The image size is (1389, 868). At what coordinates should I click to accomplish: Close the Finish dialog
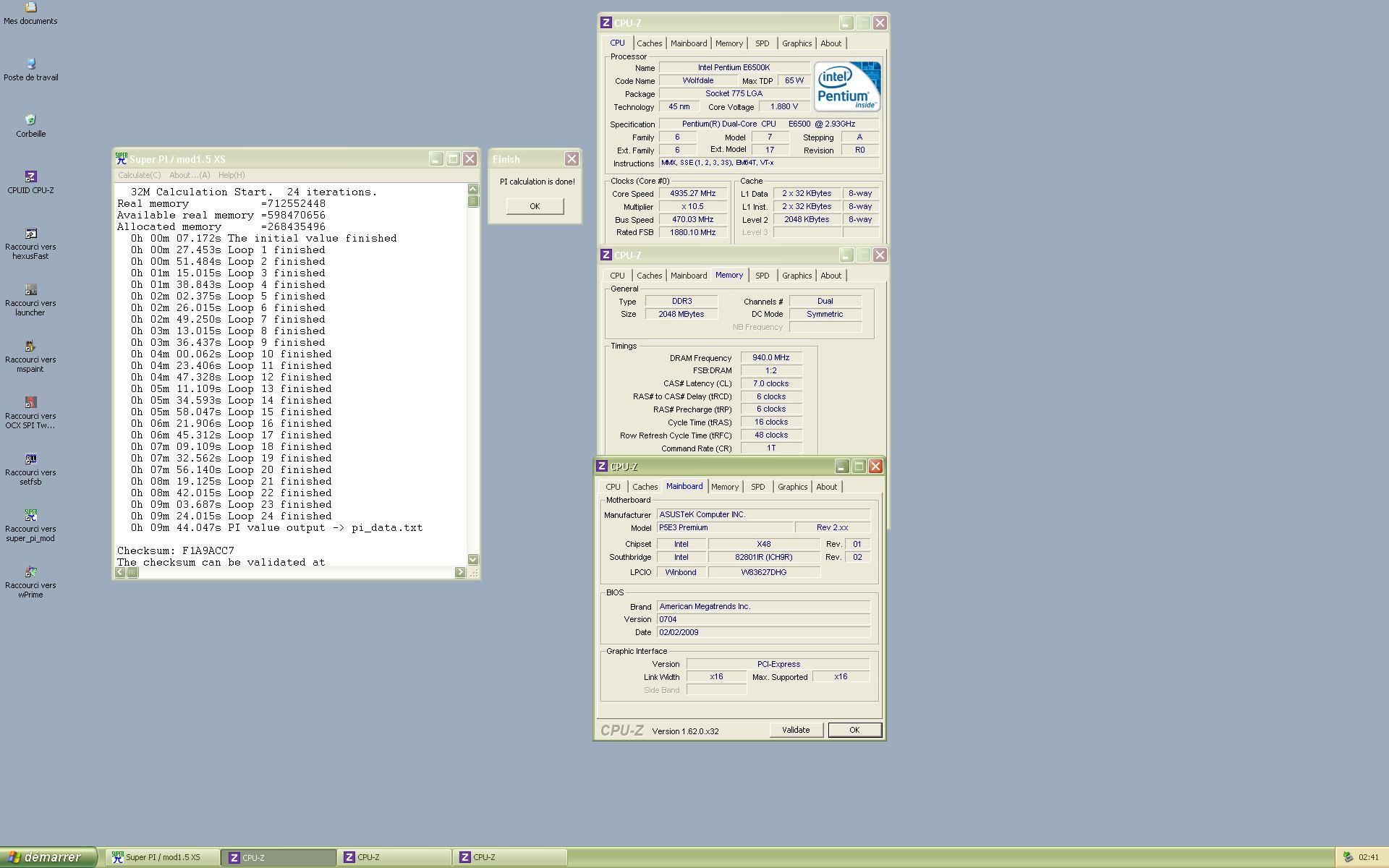[572, 158]
